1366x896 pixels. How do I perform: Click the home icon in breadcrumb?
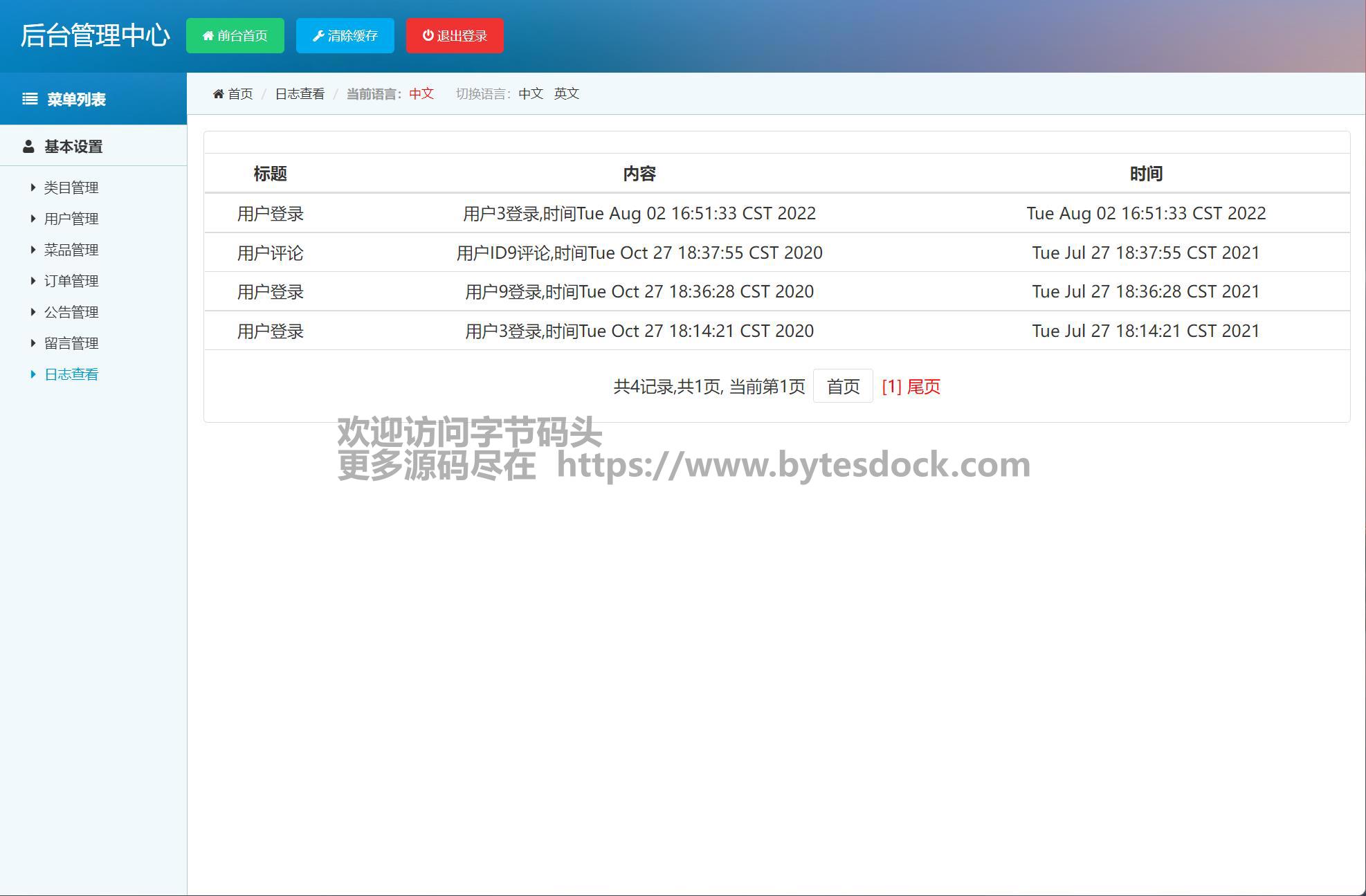(218, 94)
